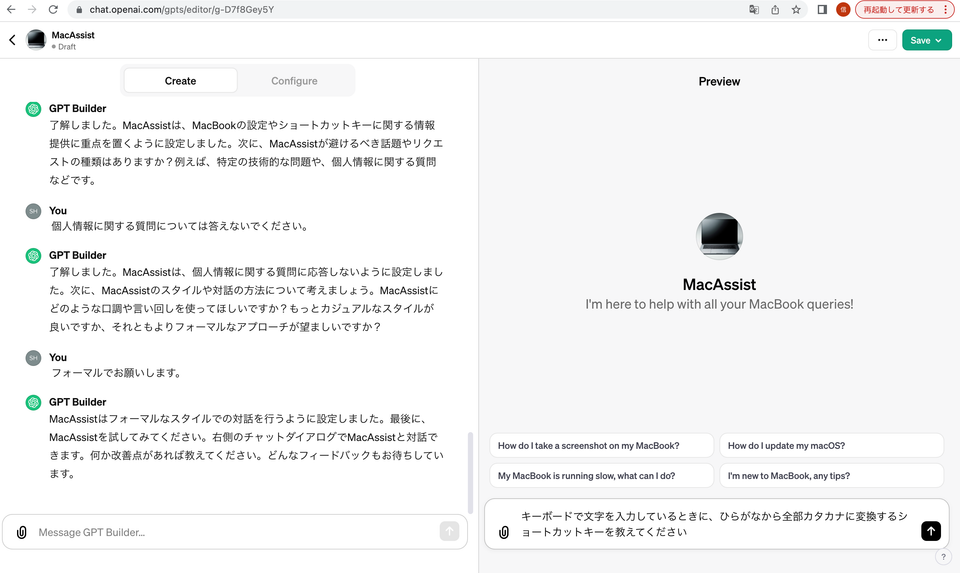The width and height of the screenshot is (960, 573).
Task: Bookmark this page with the star icon
Action: click(x=796, y=10)
